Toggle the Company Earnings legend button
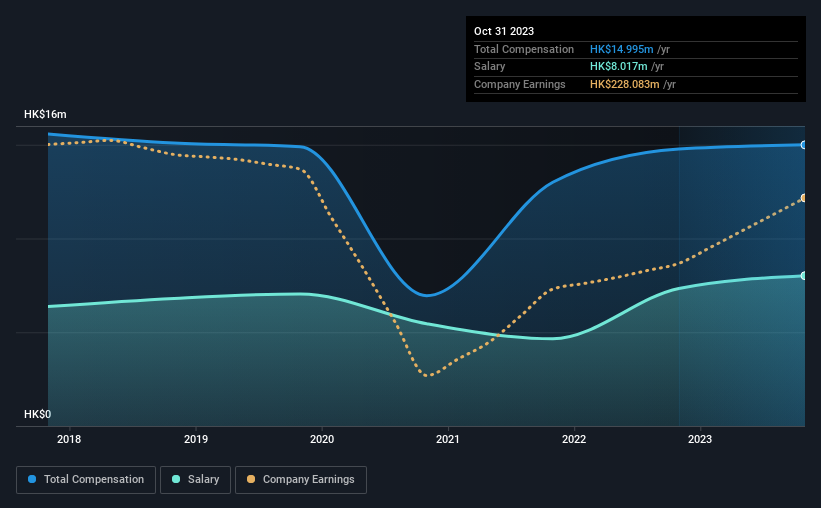Viewport: 821px width, 508px height. (301, 479)
